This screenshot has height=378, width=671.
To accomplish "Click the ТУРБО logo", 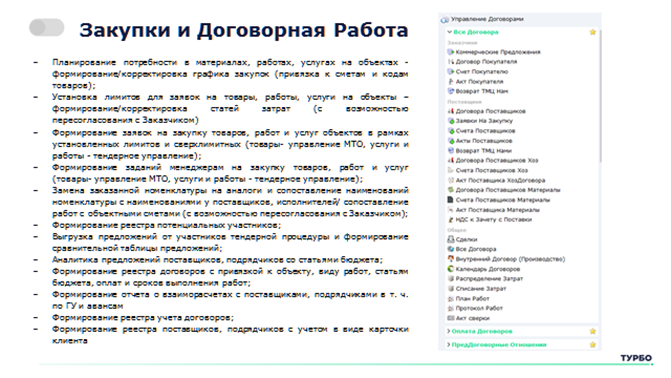I will click(636, 358).
